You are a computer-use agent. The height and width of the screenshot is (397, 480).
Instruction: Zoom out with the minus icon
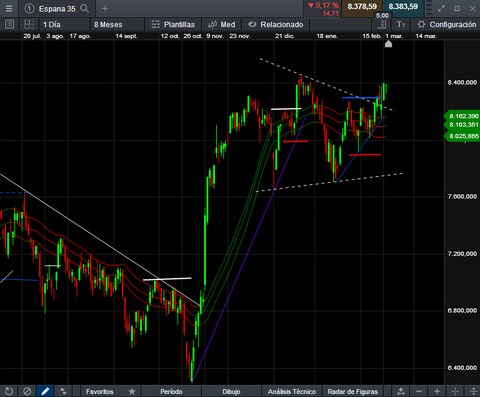[419, 391]
